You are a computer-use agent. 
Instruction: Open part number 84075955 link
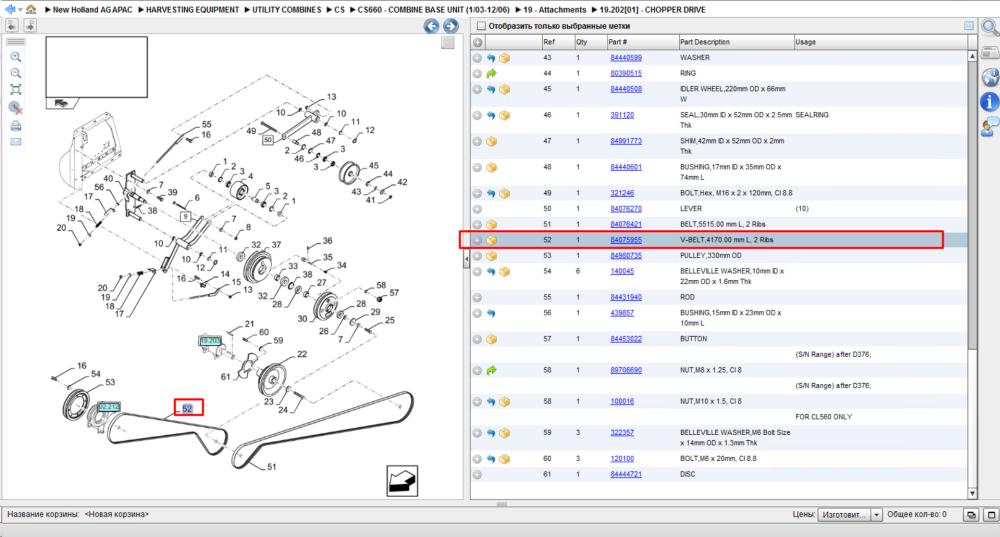pos(626,240)
